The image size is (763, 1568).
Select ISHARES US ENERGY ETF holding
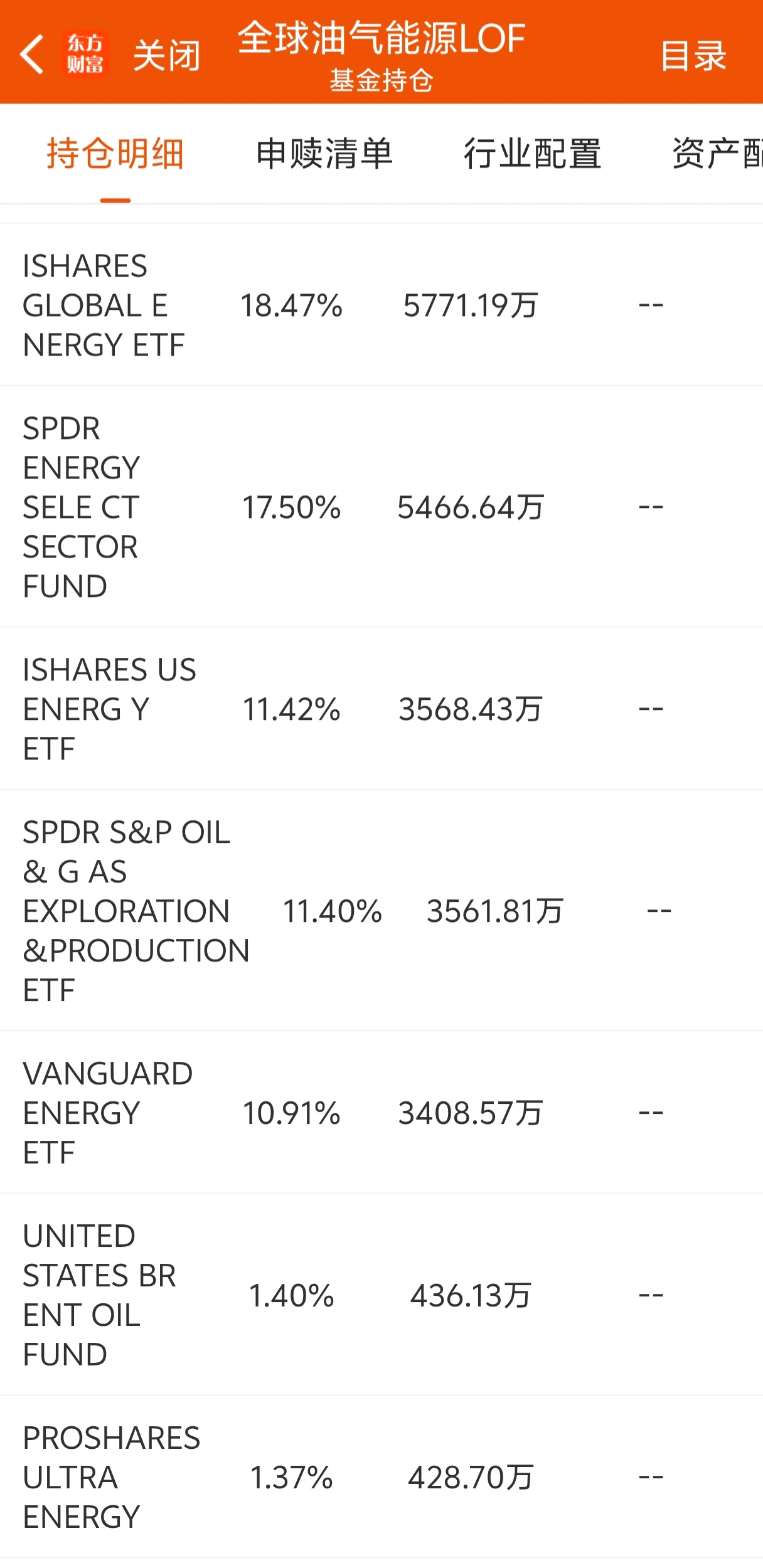109,709
